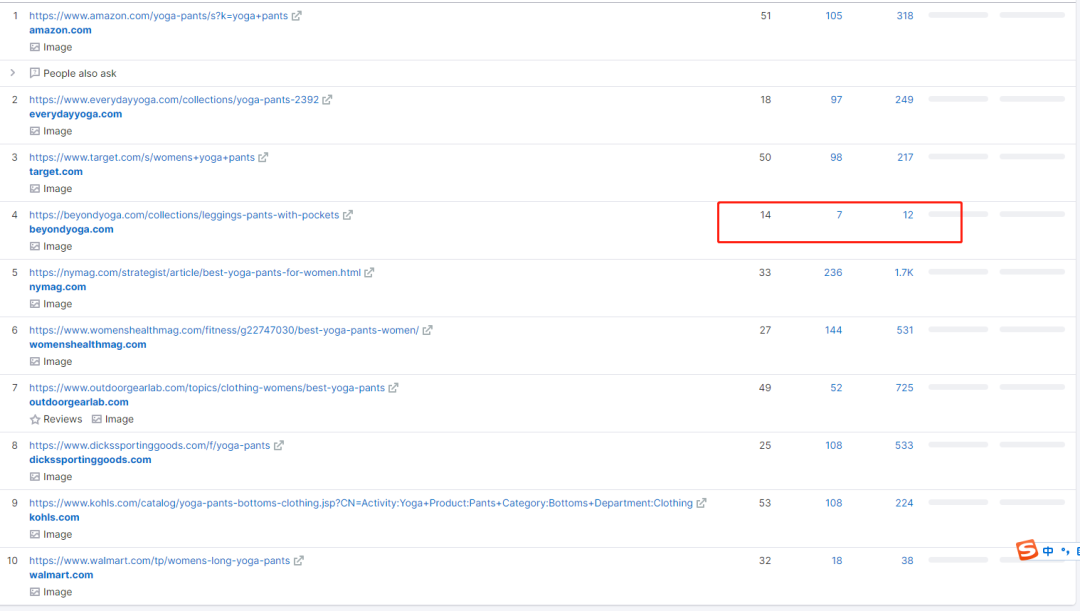Click the outdoorgearlab.com domain name
1080x611 pixels.
tap(79, 402)
